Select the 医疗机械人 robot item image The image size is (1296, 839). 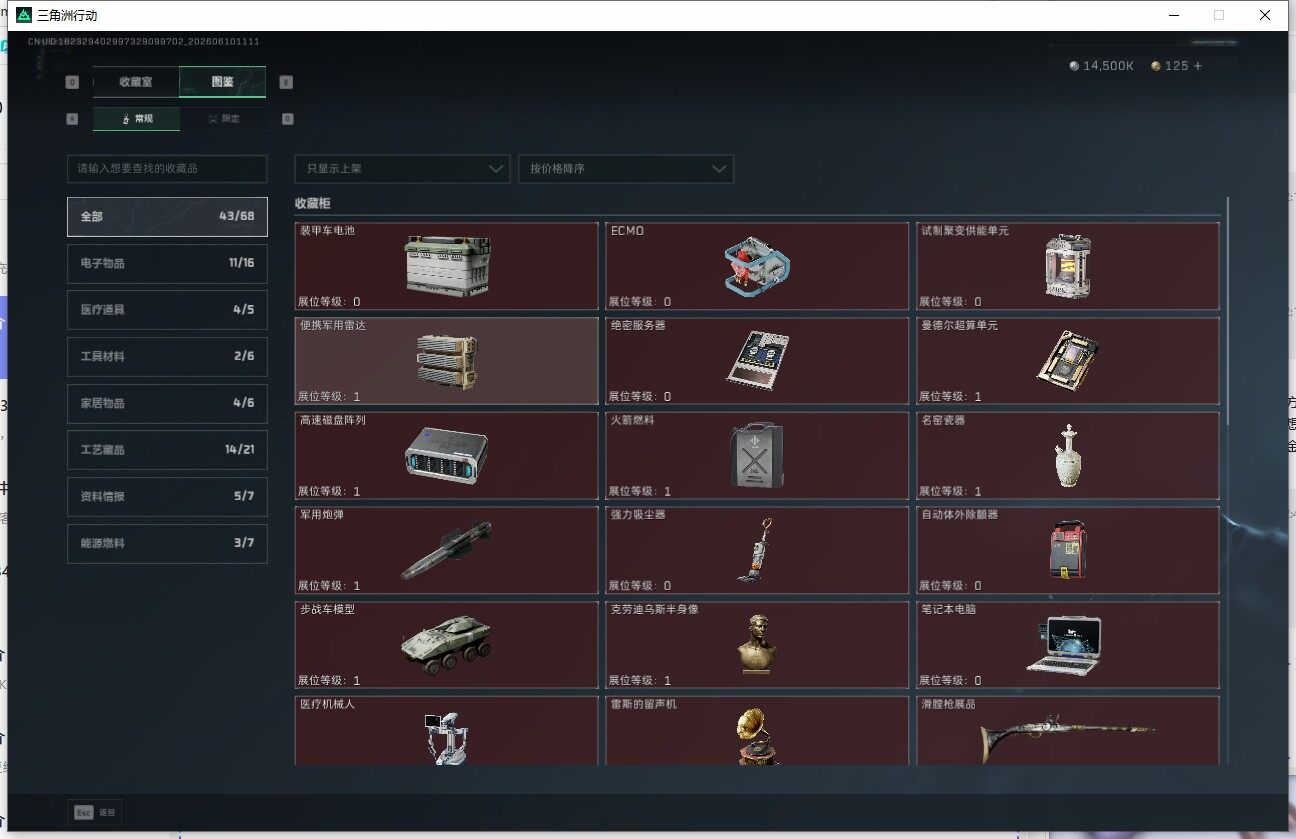(446, 738)
